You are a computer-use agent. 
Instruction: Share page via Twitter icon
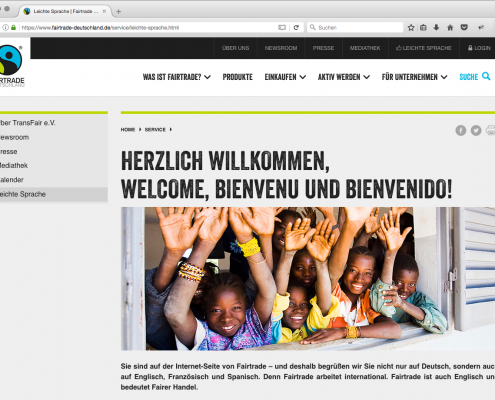point(476,130)
